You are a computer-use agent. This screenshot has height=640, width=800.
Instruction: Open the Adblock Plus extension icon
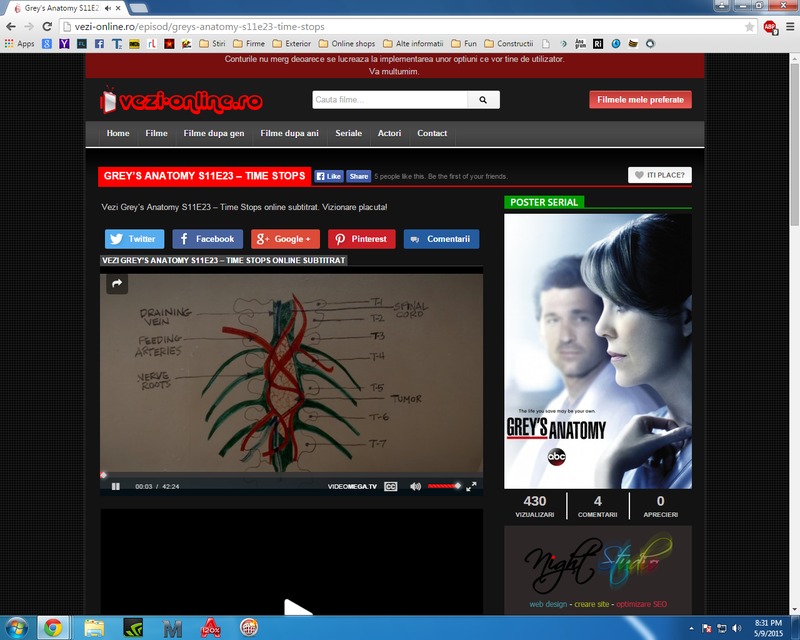[770, 27]
